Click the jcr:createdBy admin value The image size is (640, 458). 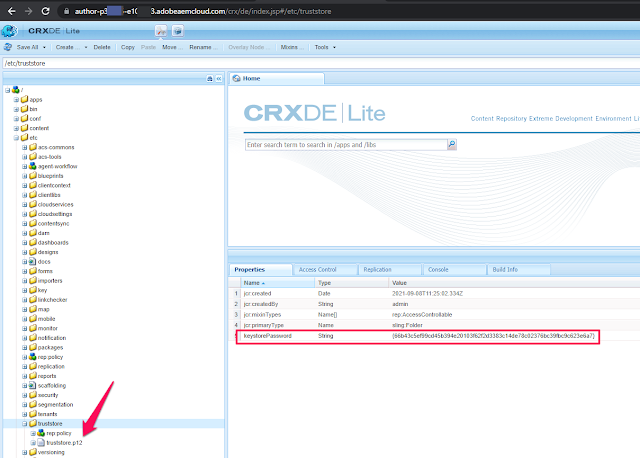pyautogui.click(x=400, y=304)
